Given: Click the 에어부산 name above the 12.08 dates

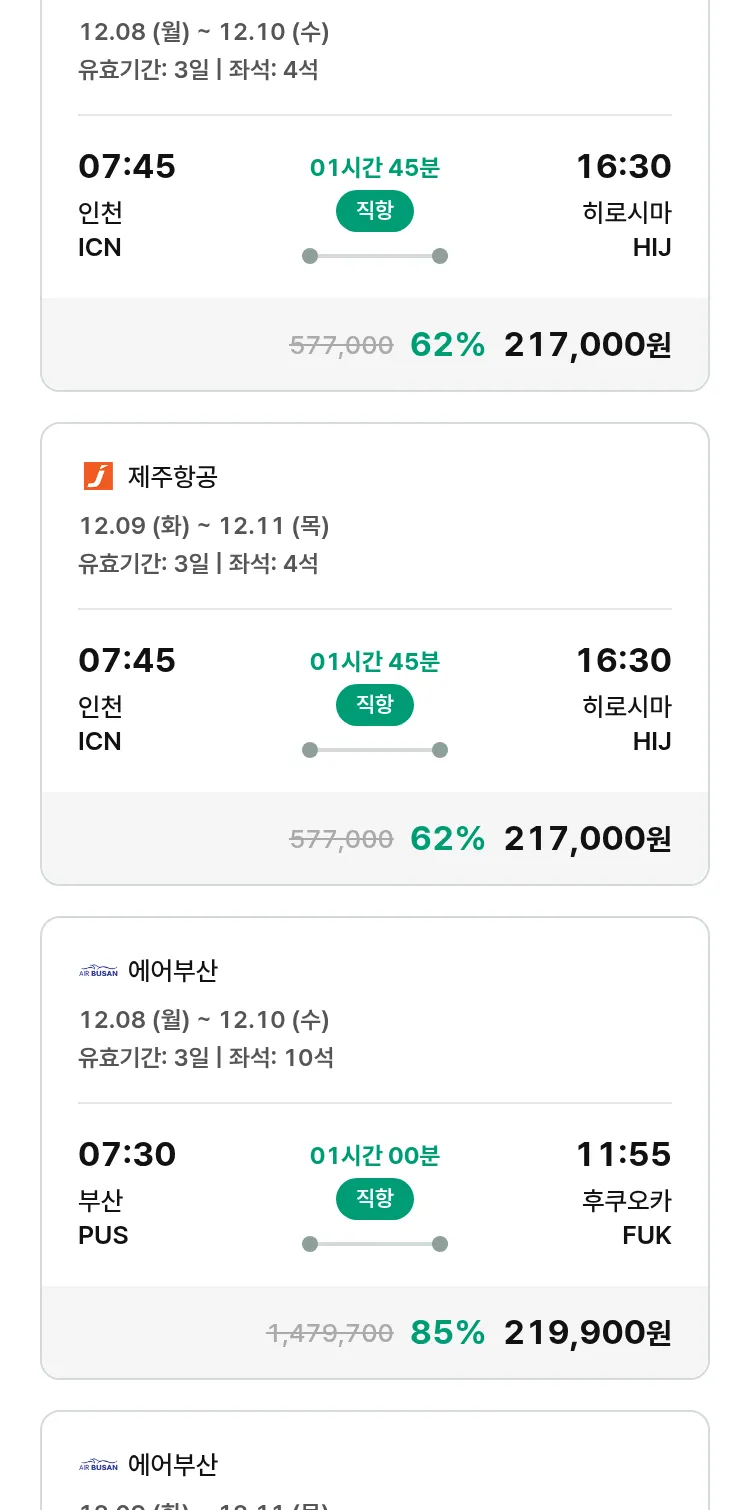Looking at the screenshot, I should 172,971.
